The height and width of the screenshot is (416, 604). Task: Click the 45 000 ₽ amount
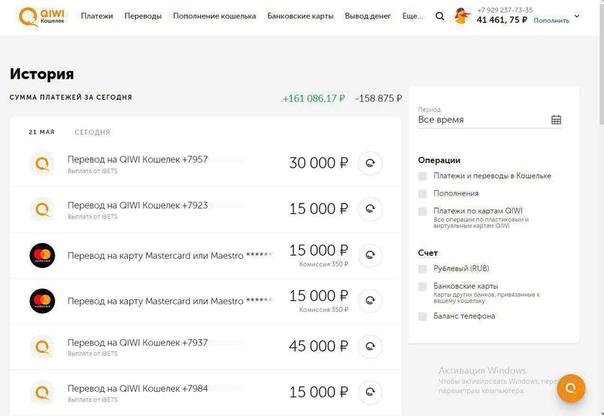319,346
